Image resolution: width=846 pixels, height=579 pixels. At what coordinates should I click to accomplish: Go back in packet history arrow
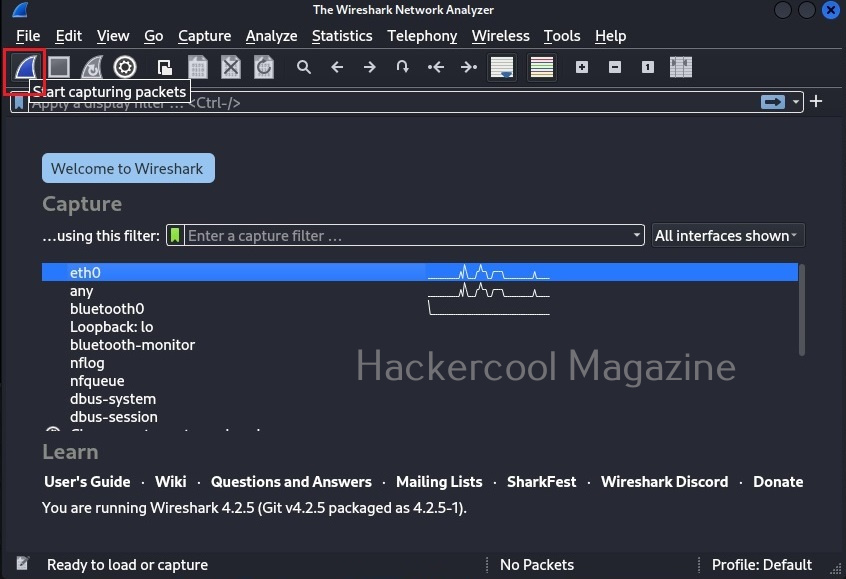[x=337, y=67]
